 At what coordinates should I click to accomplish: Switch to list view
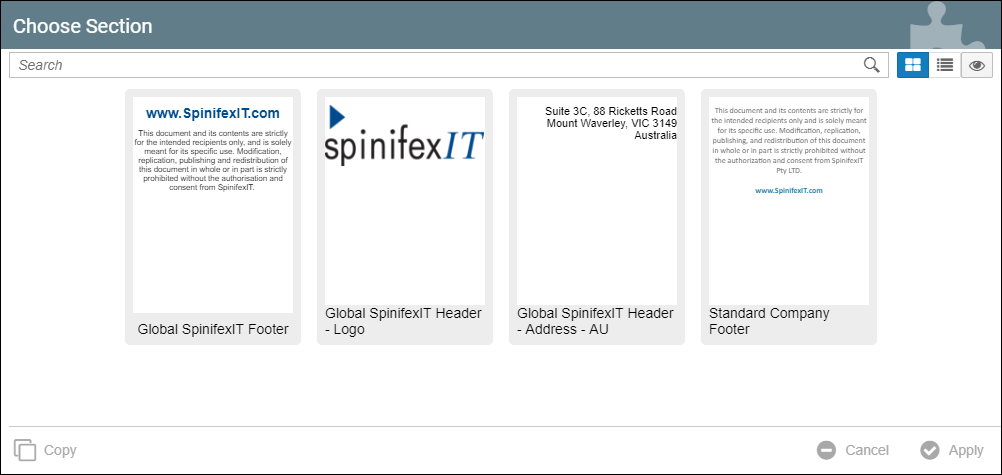944,65
